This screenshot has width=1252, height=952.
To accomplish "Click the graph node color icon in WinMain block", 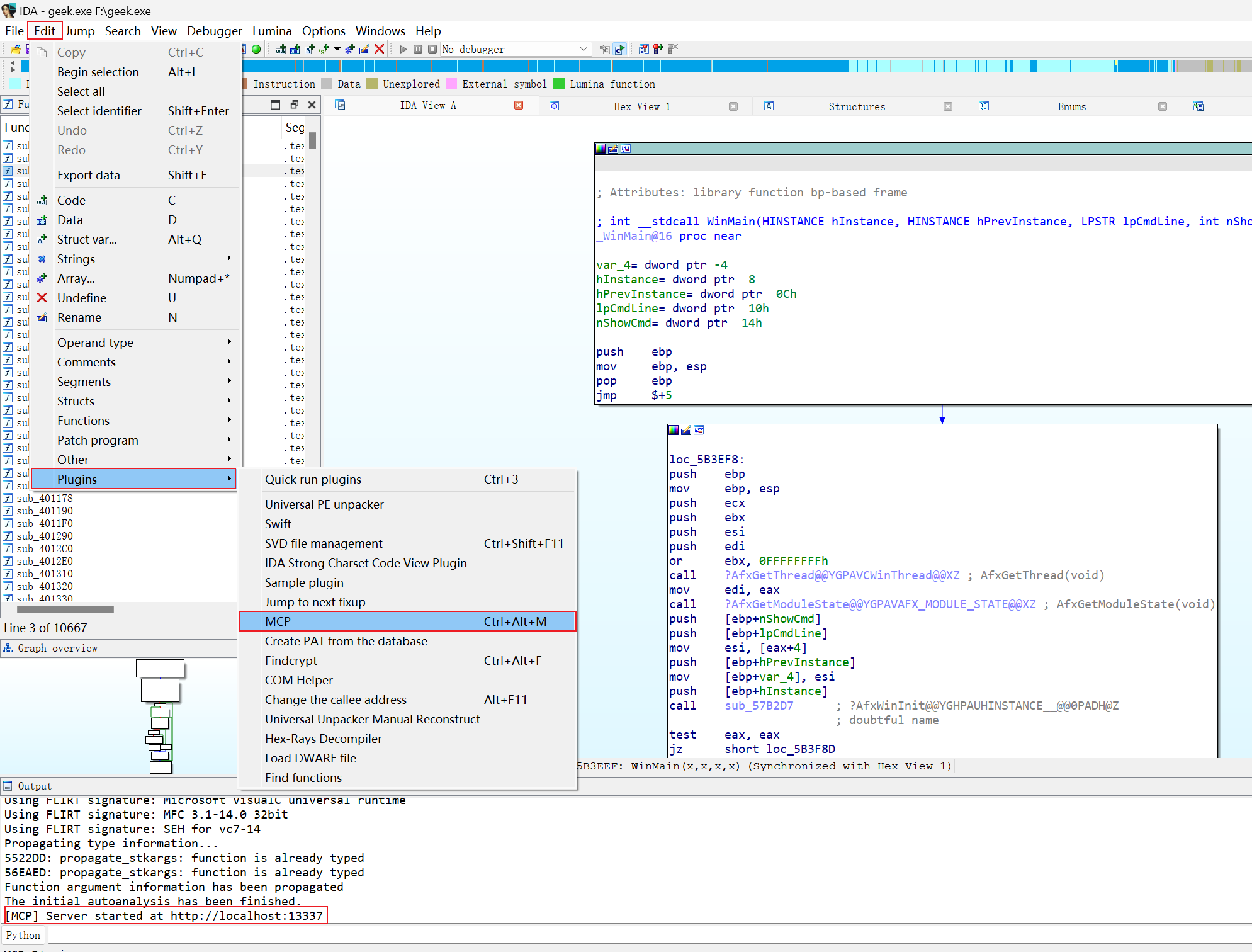I will coord(601,149).
